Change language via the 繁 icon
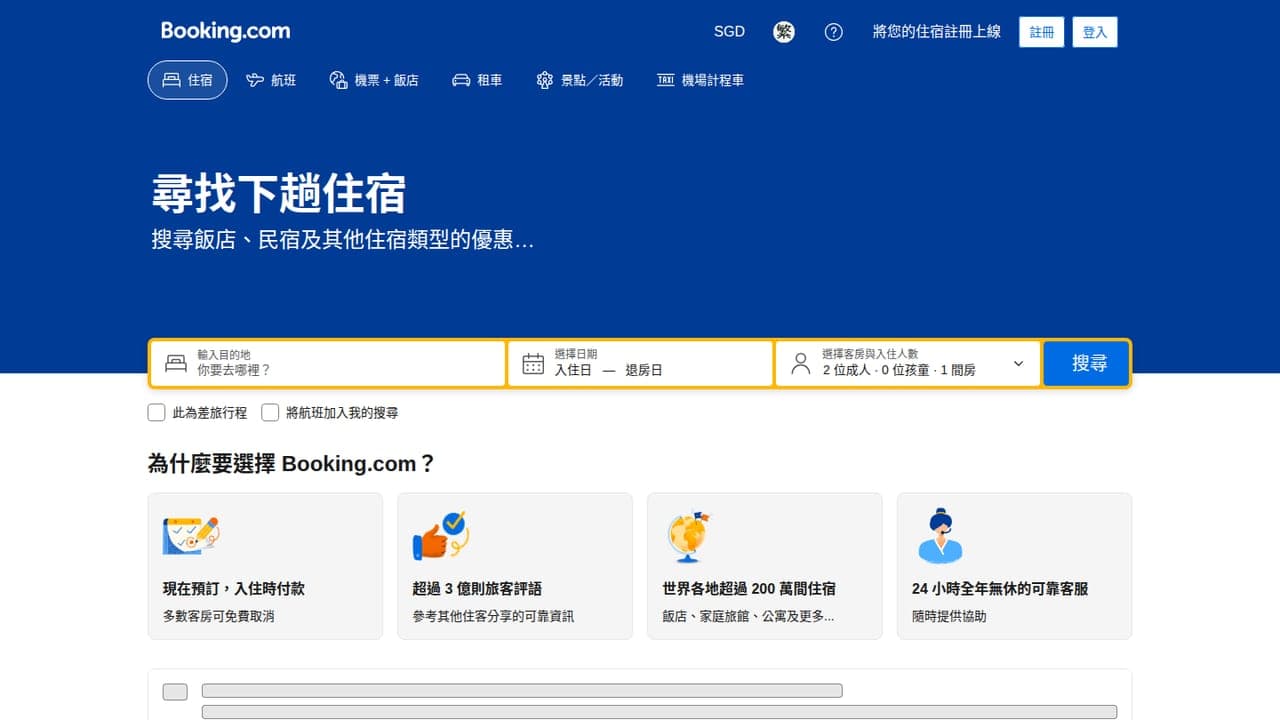Screen dimensions: 1280x720 (784, 32)
